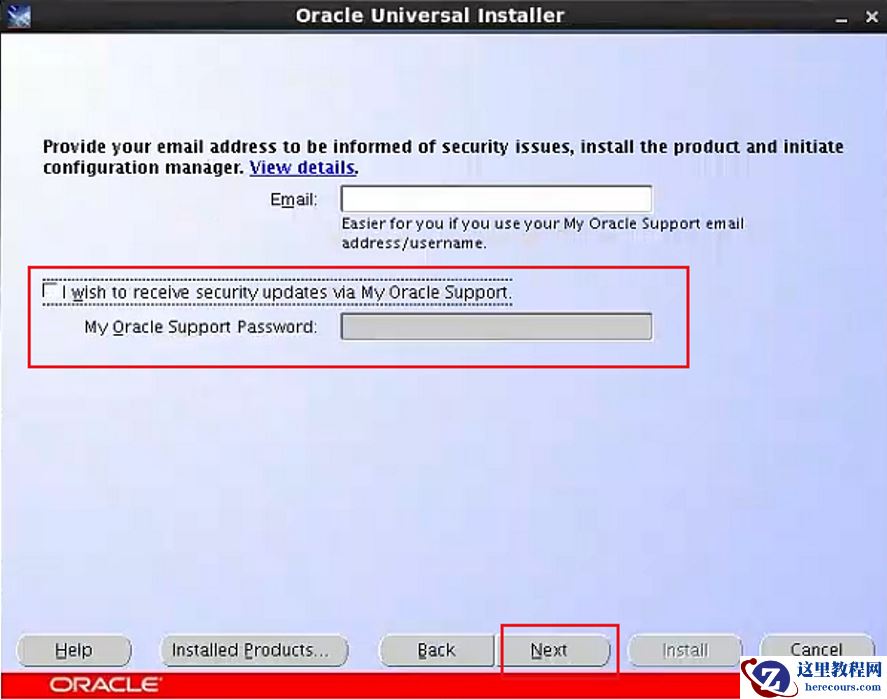
Task: Proceed with the Next button
Action: pos(553,650)
